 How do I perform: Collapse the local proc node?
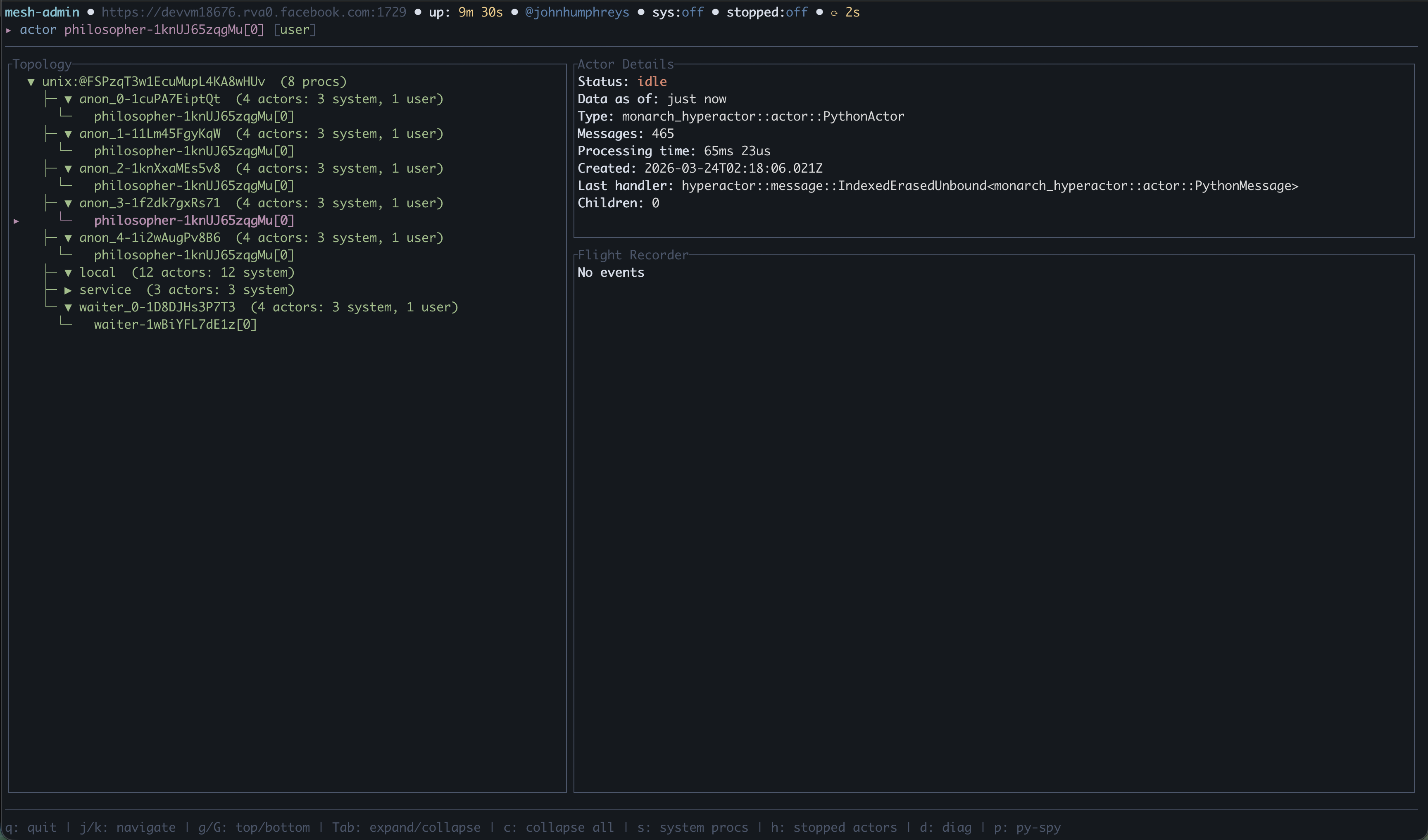click(68, 273)
